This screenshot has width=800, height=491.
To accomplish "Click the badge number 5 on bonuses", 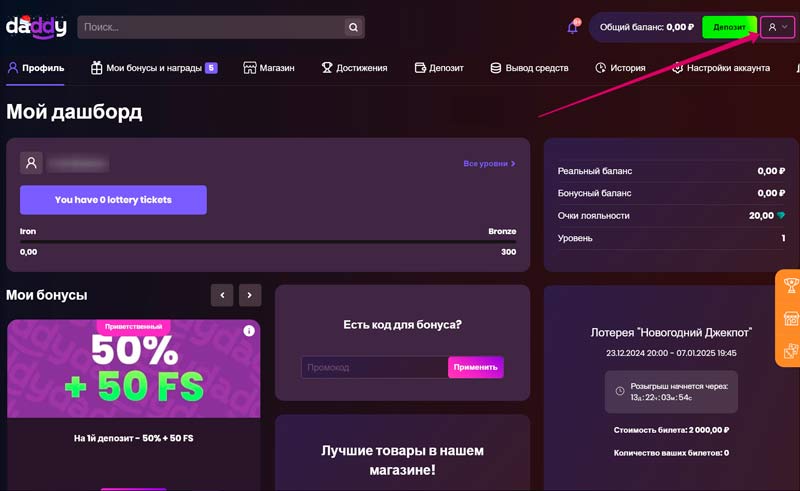I will click(x=211, y=67).
